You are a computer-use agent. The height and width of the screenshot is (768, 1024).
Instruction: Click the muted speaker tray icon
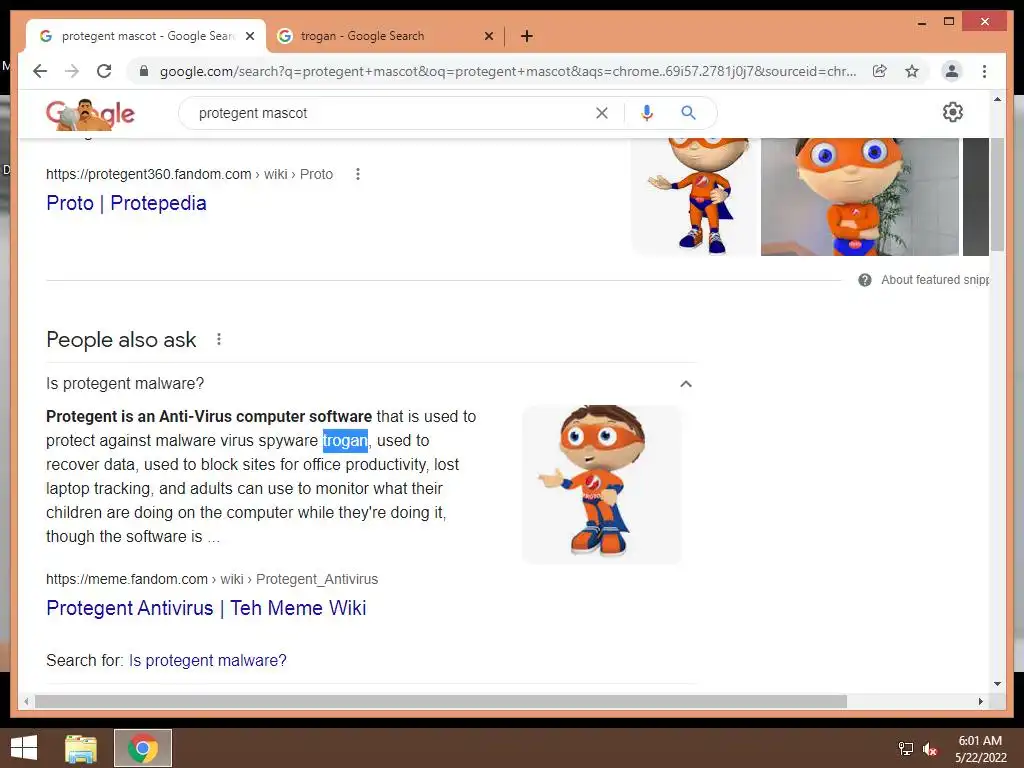click(929, 748)
